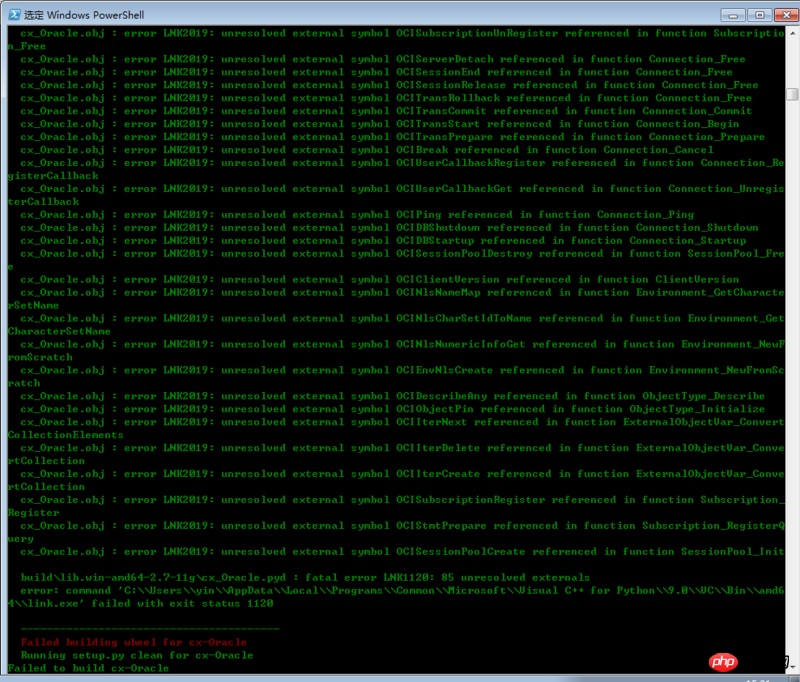This screenshot has height=682, width=800.
Task: Minimize the Windows PowerShell window
Action: pyautogui.click(x=733, y=15)
